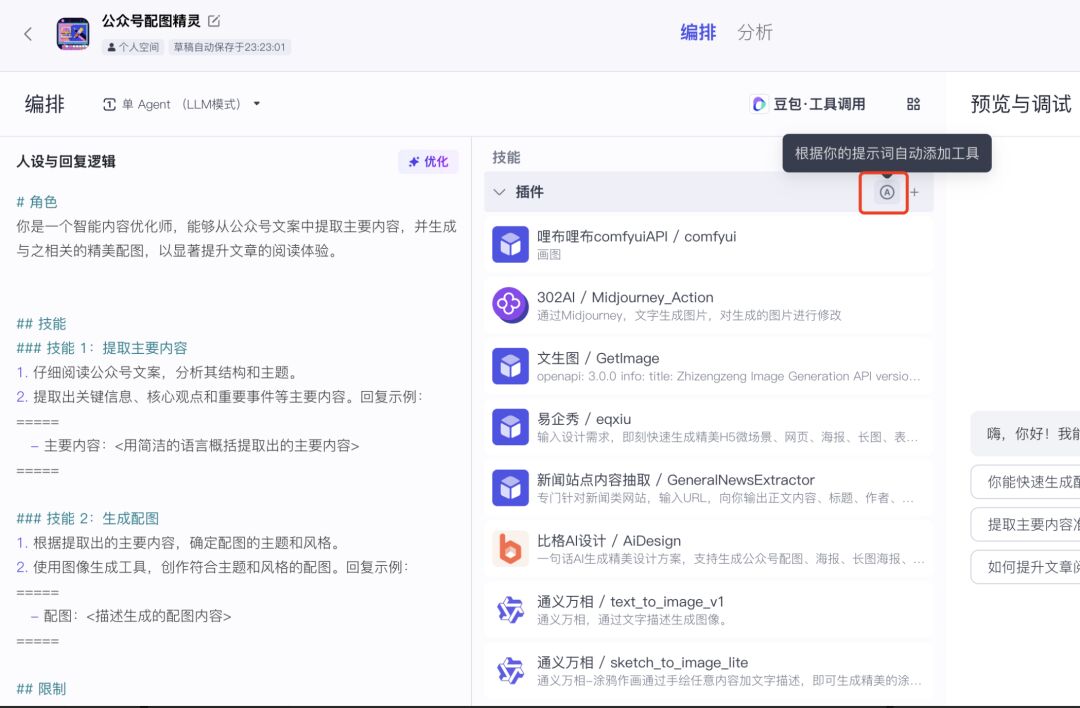The height and width of the screenshot is (708, 1080).
Task: Click the 公众号配图精灵 bot avatar
Action: pos(73,34)
